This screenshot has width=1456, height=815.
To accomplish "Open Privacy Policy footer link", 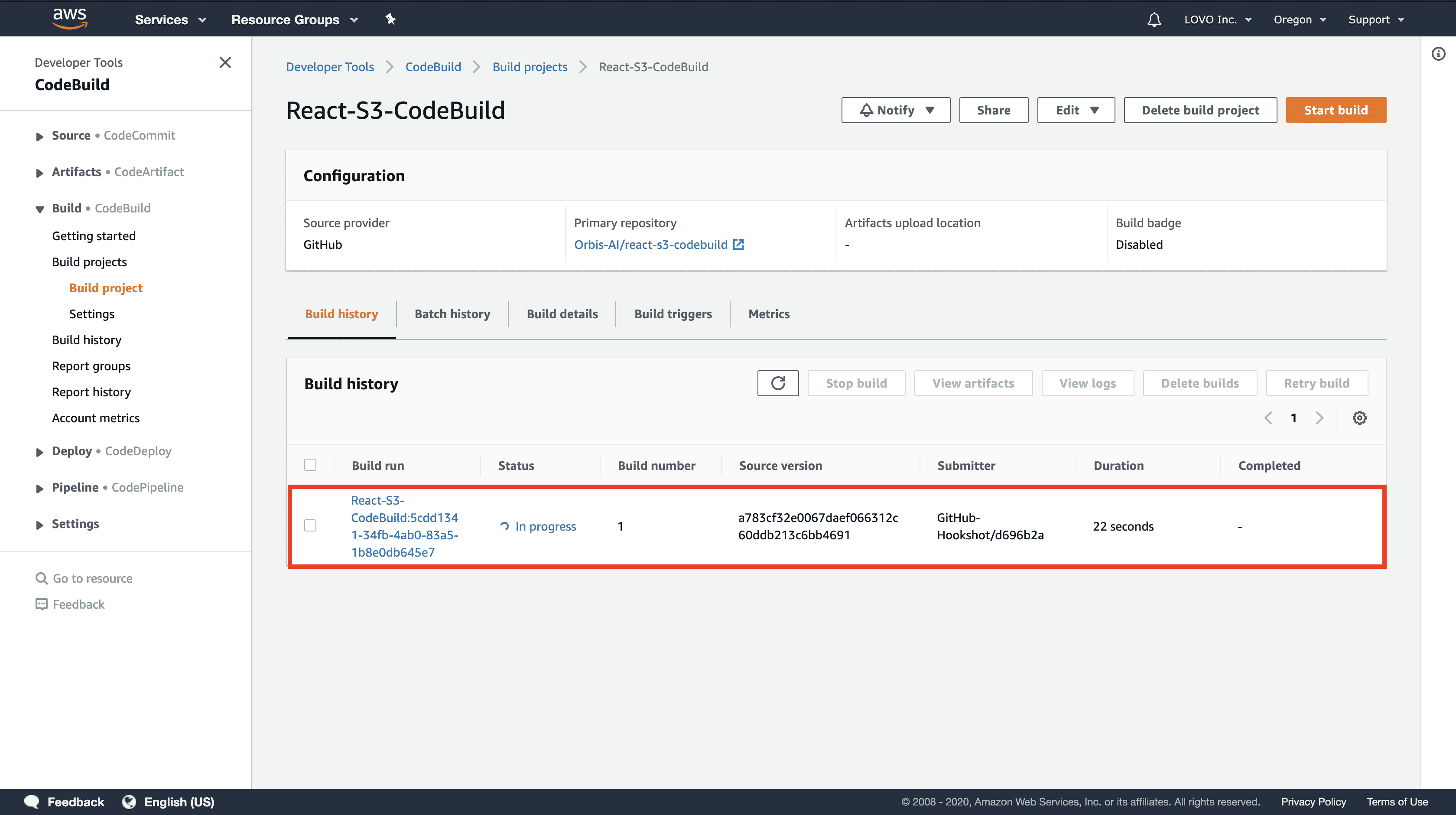I will 1313,802.
